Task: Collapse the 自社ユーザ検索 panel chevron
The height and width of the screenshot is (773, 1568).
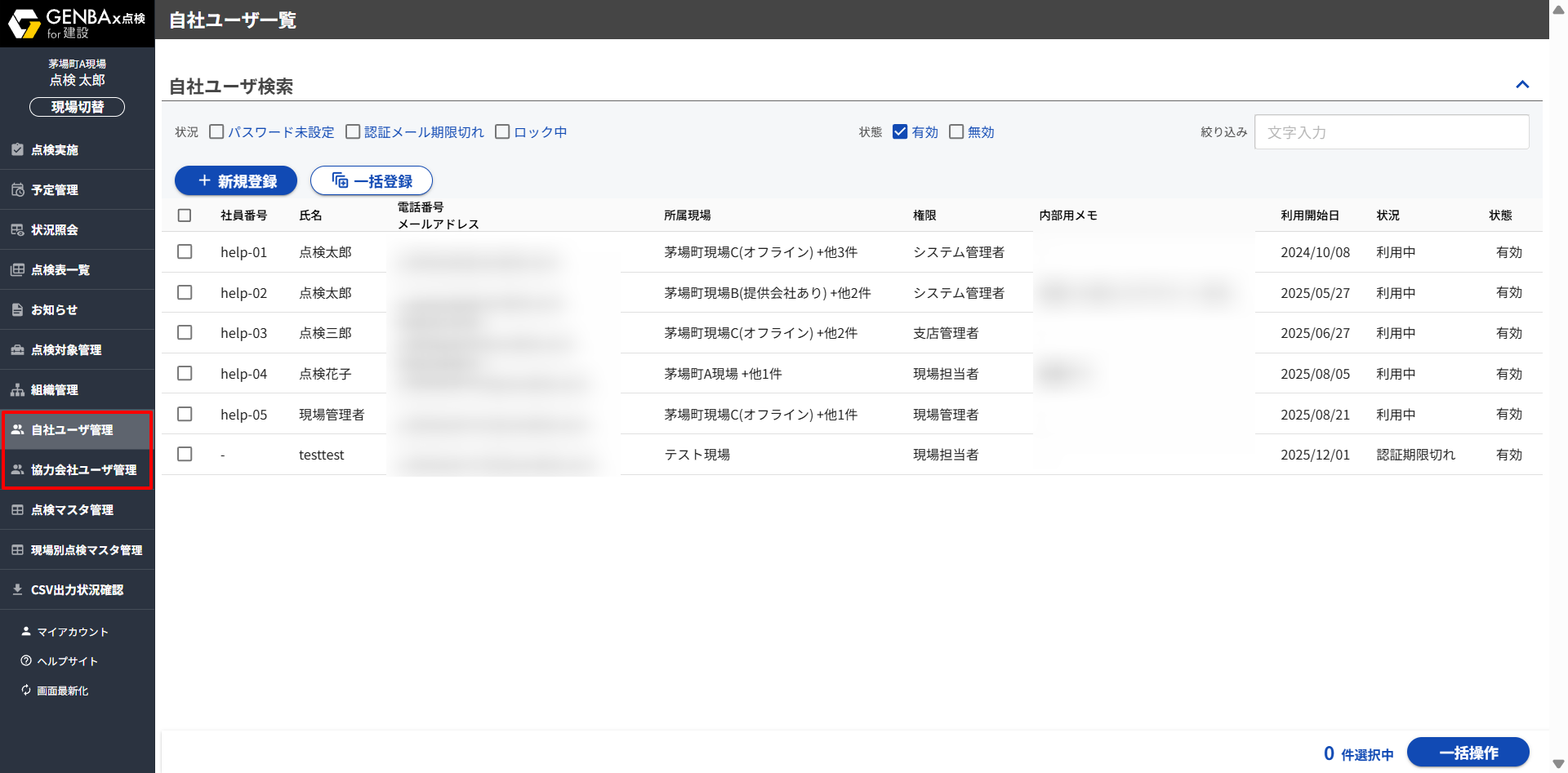Action: pyautogui.click(x=1521, y=85)
